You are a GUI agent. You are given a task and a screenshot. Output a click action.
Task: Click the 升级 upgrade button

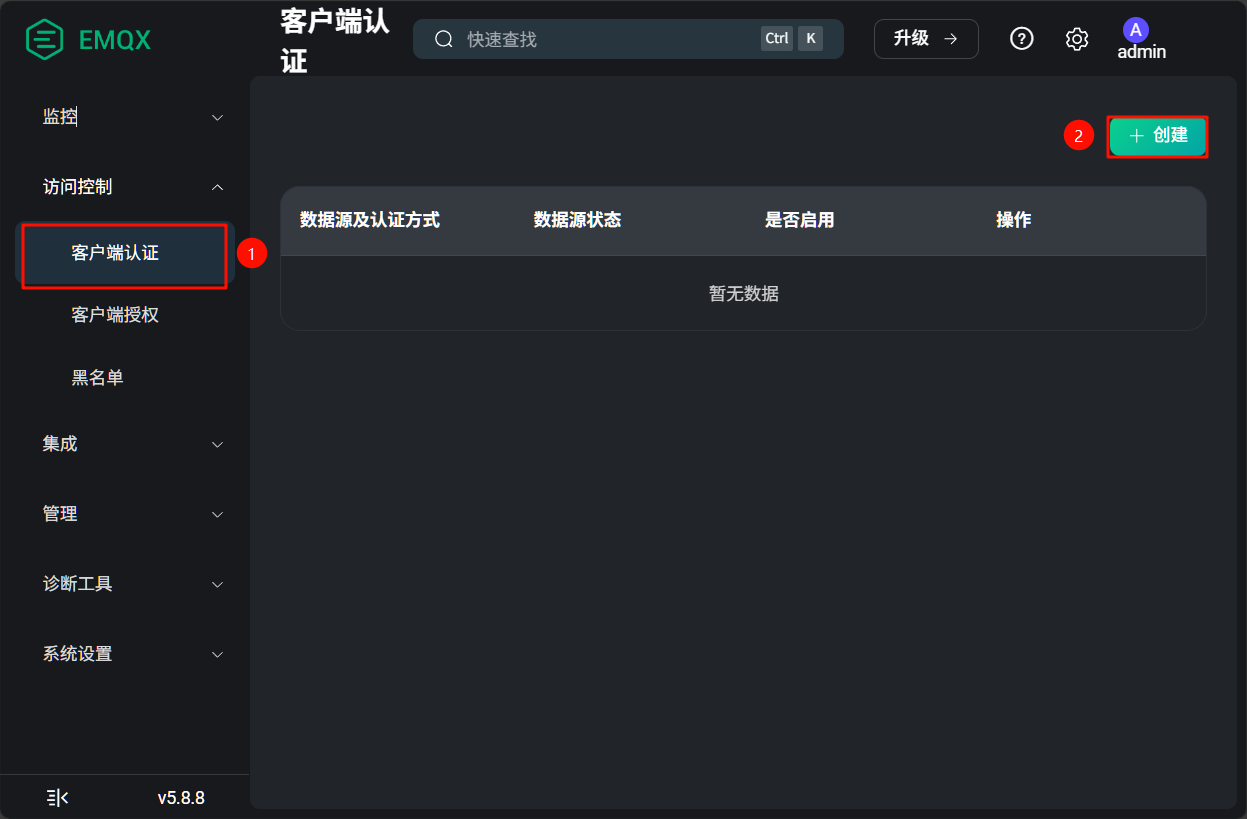[925, 39]
